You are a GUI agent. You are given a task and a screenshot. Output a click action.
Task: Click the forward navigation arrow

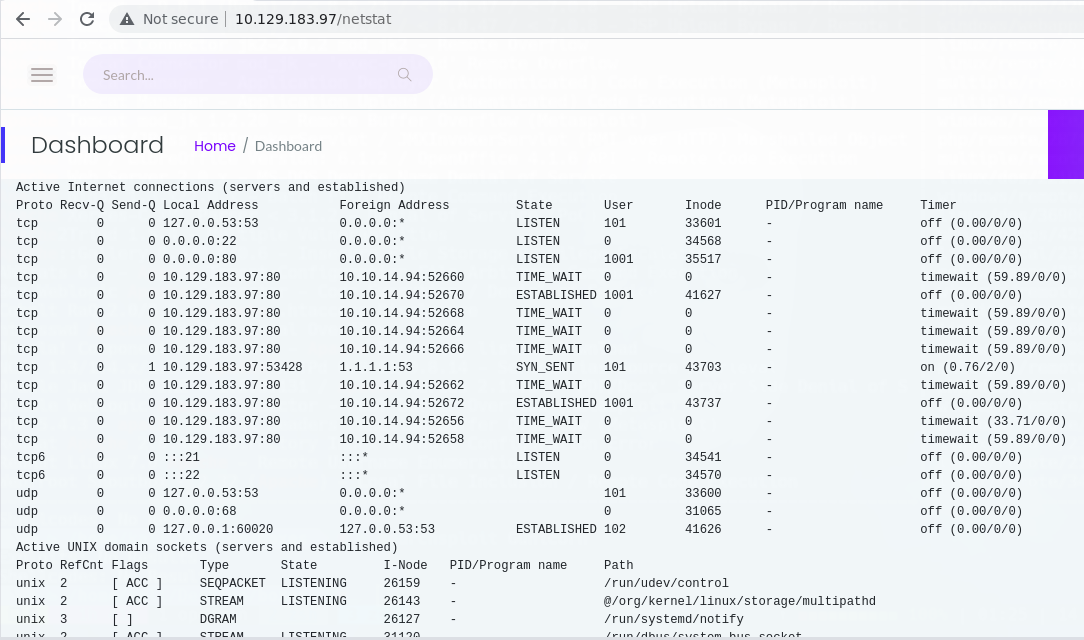(54, 18)
